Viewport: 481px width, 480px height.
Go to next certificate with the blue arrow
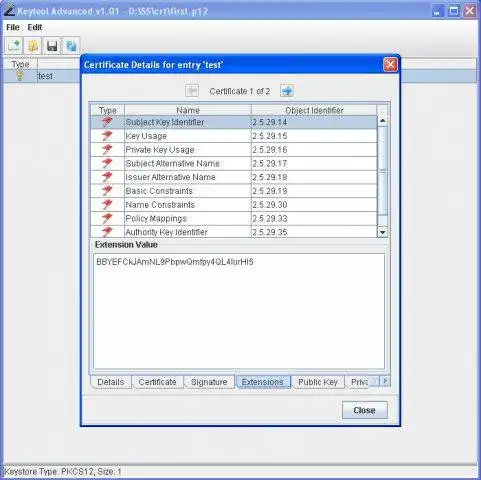[287, 91]
